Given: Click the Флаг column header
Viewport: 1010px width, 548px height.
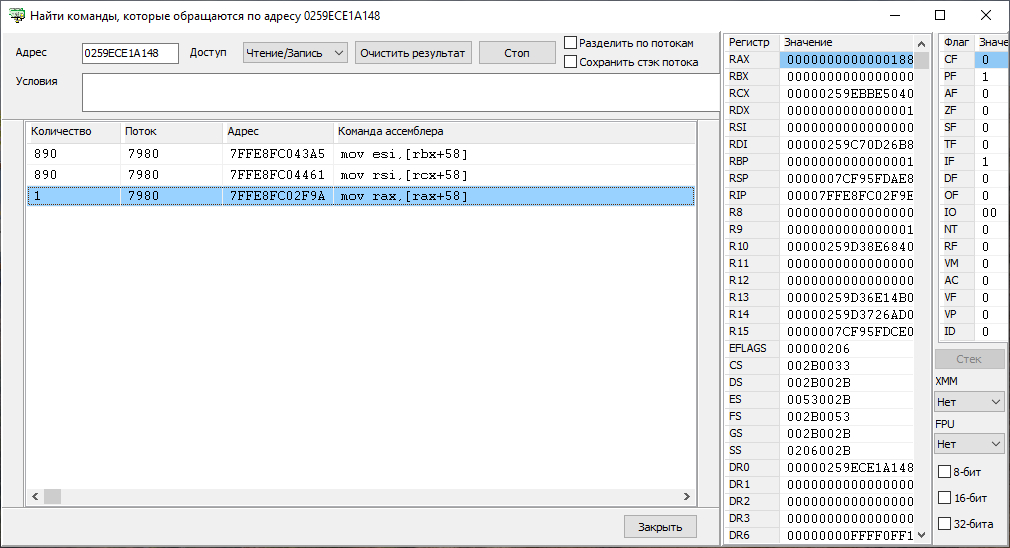Looking at the screenshot, I should point(957,42).
